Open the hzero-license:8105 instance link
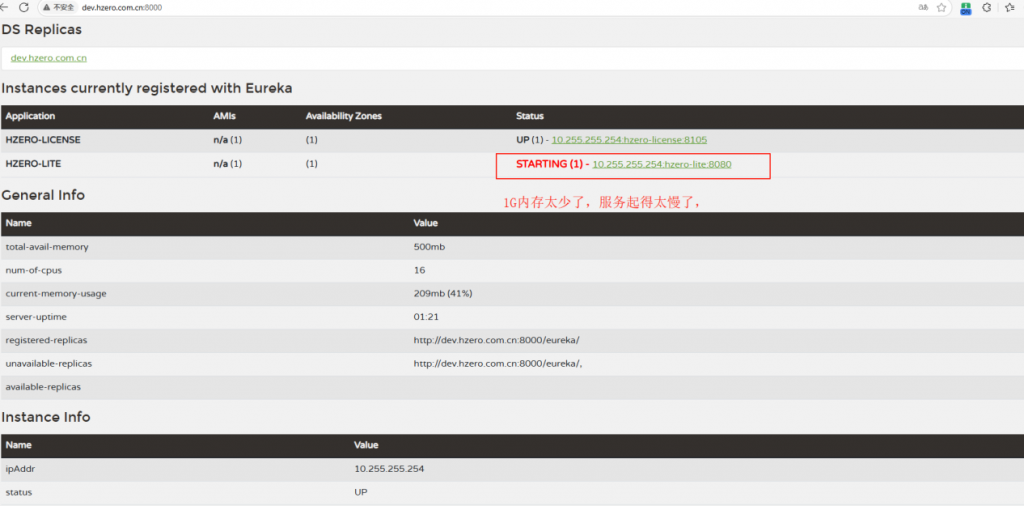1024x506 pixels. [x=629, y=140]
